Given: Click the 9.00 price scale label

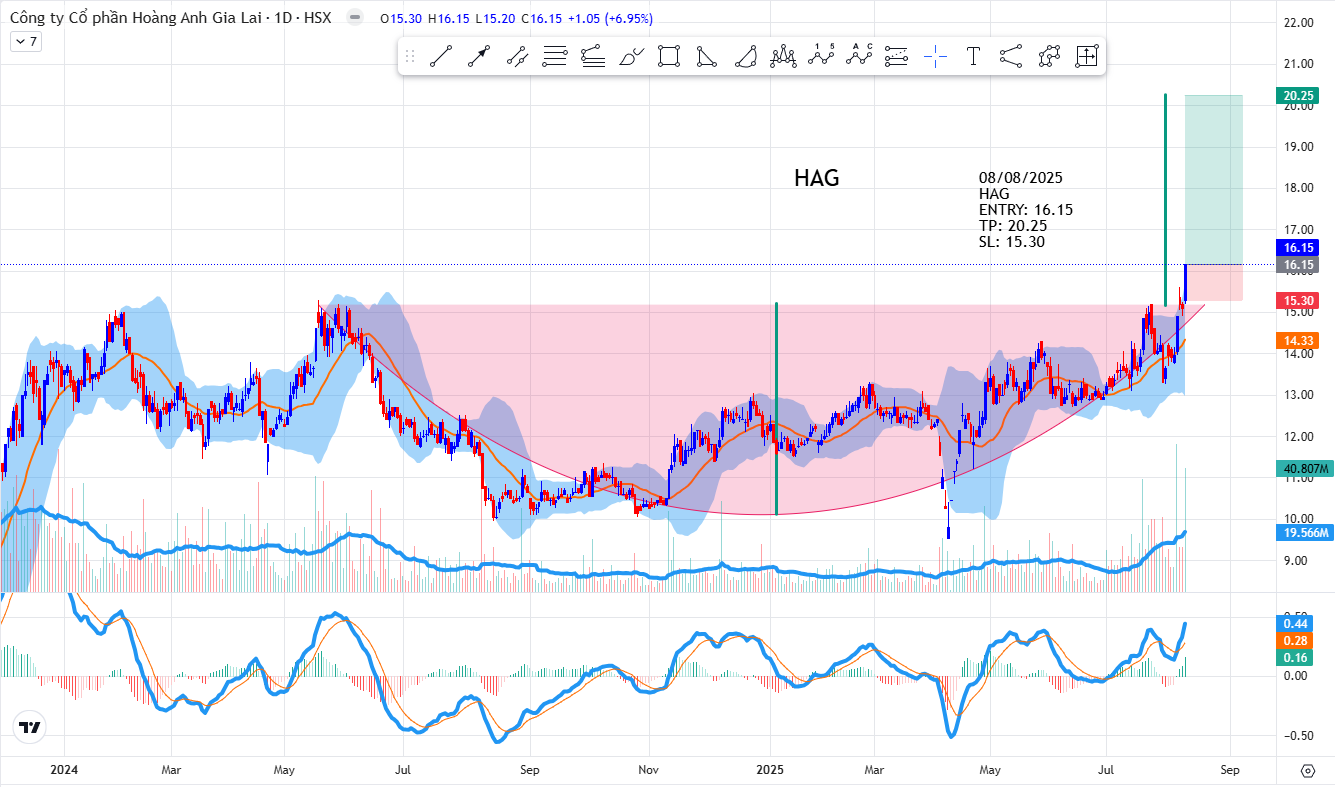Looking at the screenshot, I should point(1298,561).
